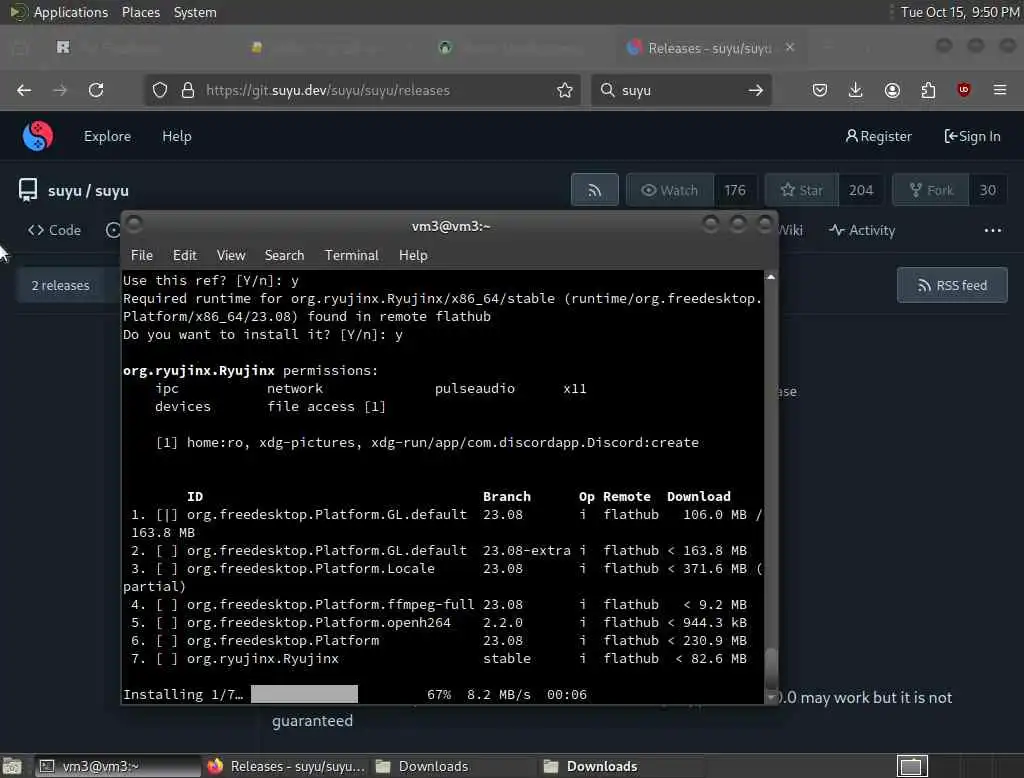Click the clock Tue Oct 15, 9:50 PM
Screen dimensions: 1024x778
coord(960,12)
